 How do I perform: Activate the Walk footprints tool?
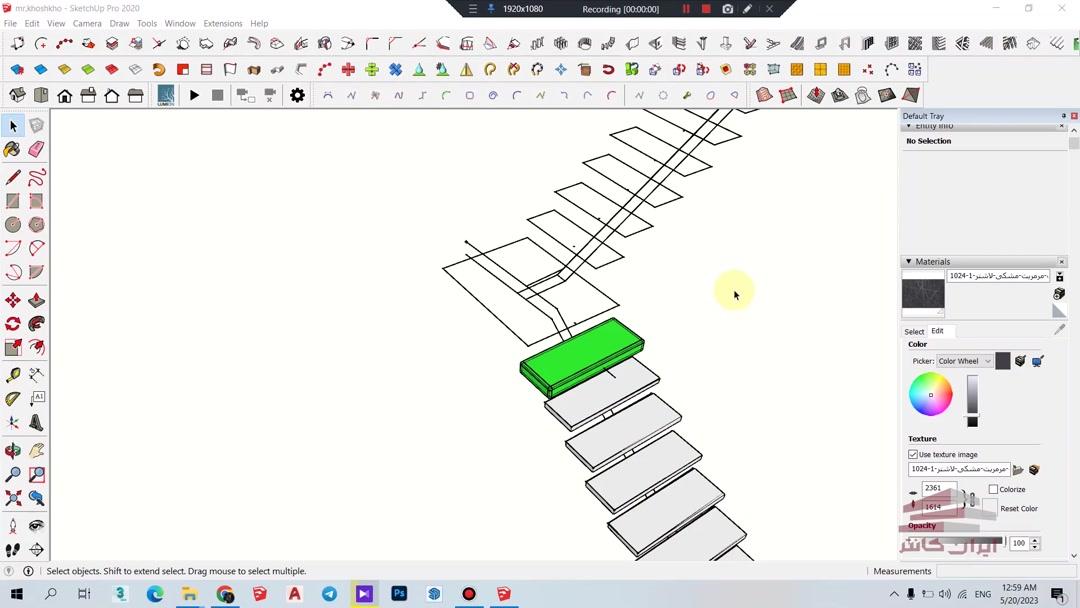tap(12, 549)
